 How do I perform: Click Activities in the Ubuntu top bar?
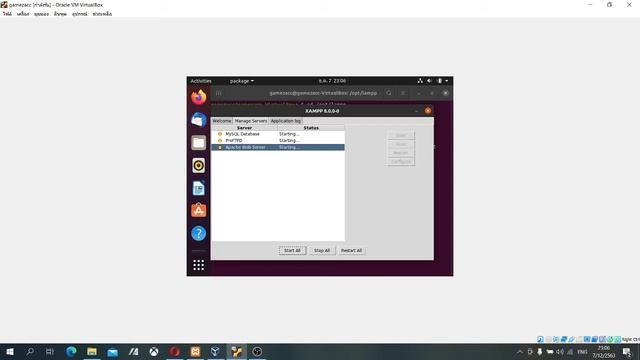[x=201, y=81]
